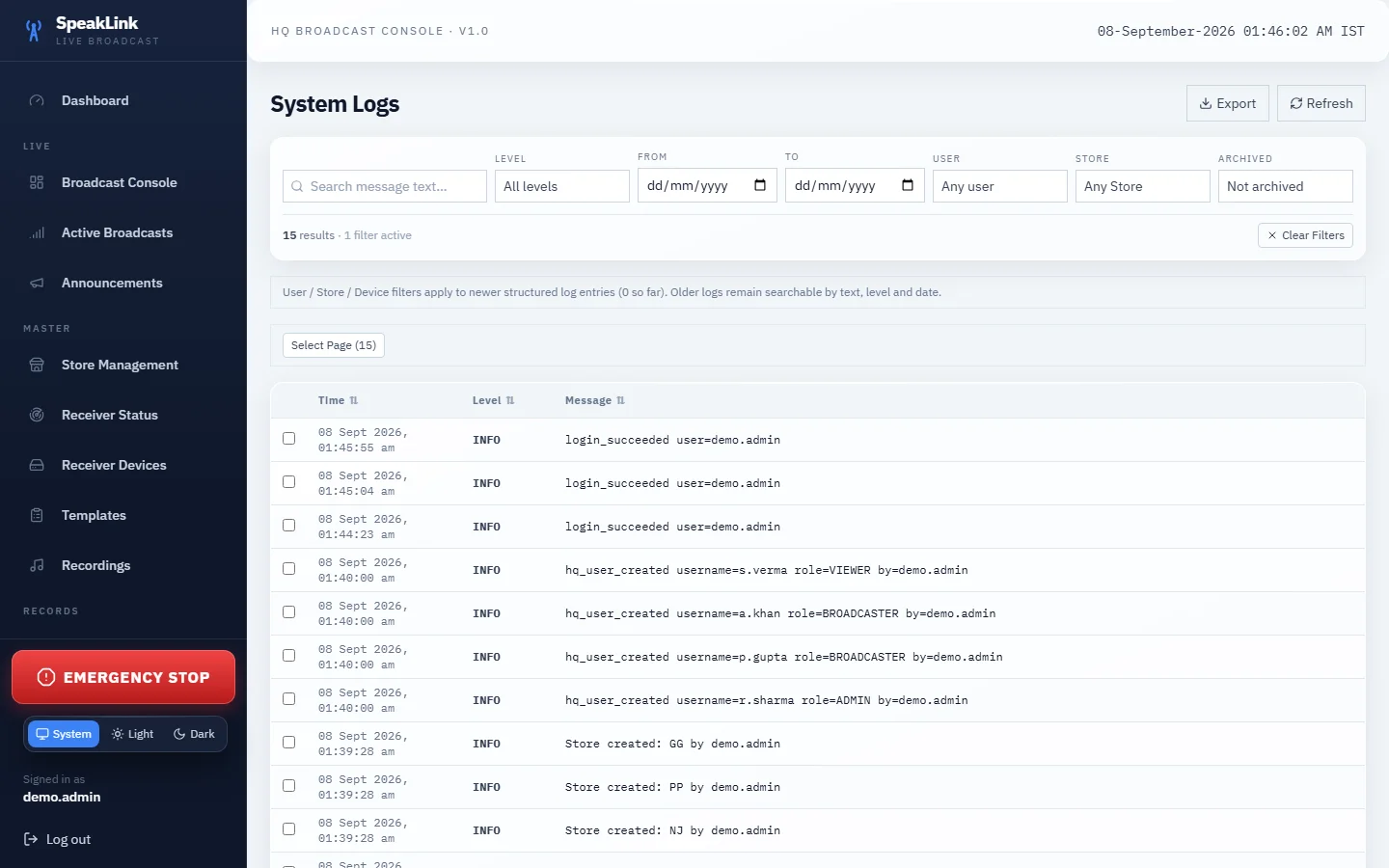Click the hq_user_created username=a.khan message
The height and width of the screenshot is (868, 1389).
click(780, 613)
